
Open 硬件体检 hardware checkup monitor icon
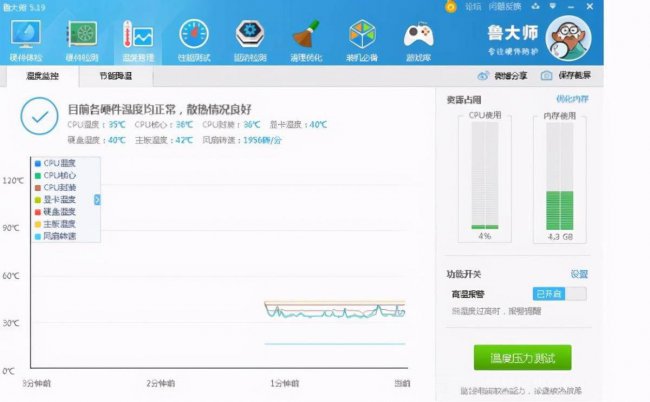(x=26, y=35)
